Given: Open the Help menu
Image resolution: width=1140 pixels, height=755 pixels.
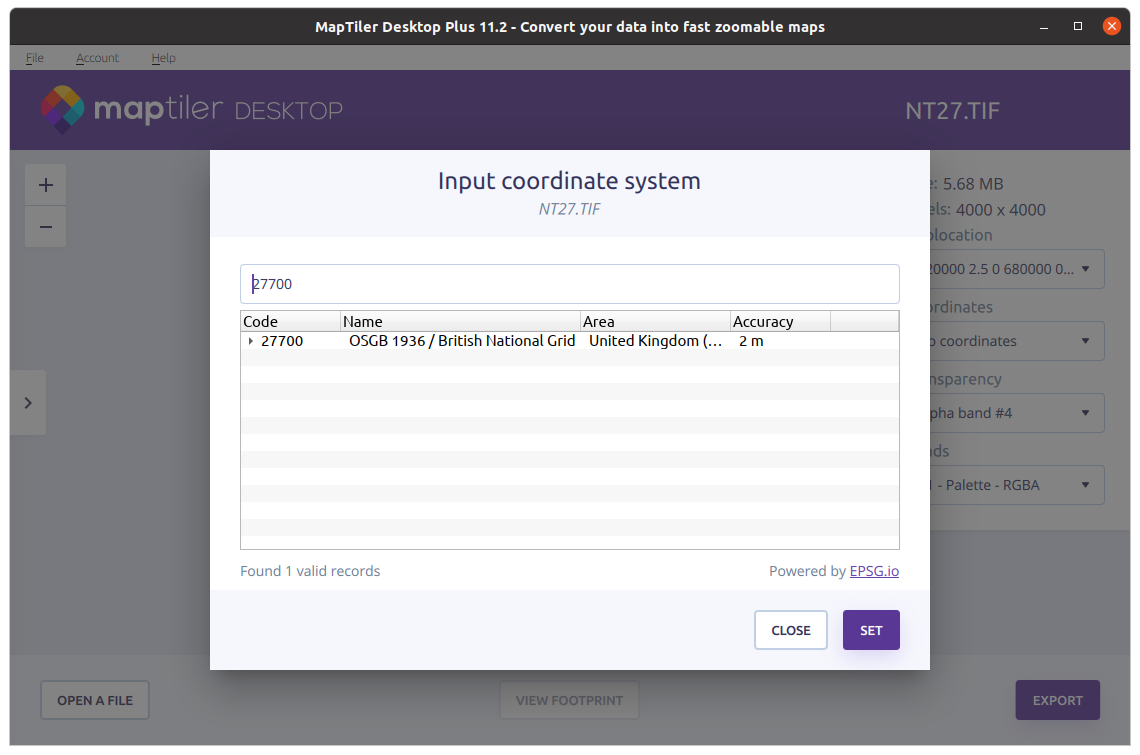Looking at the screenshot, I should click(163, 58).
